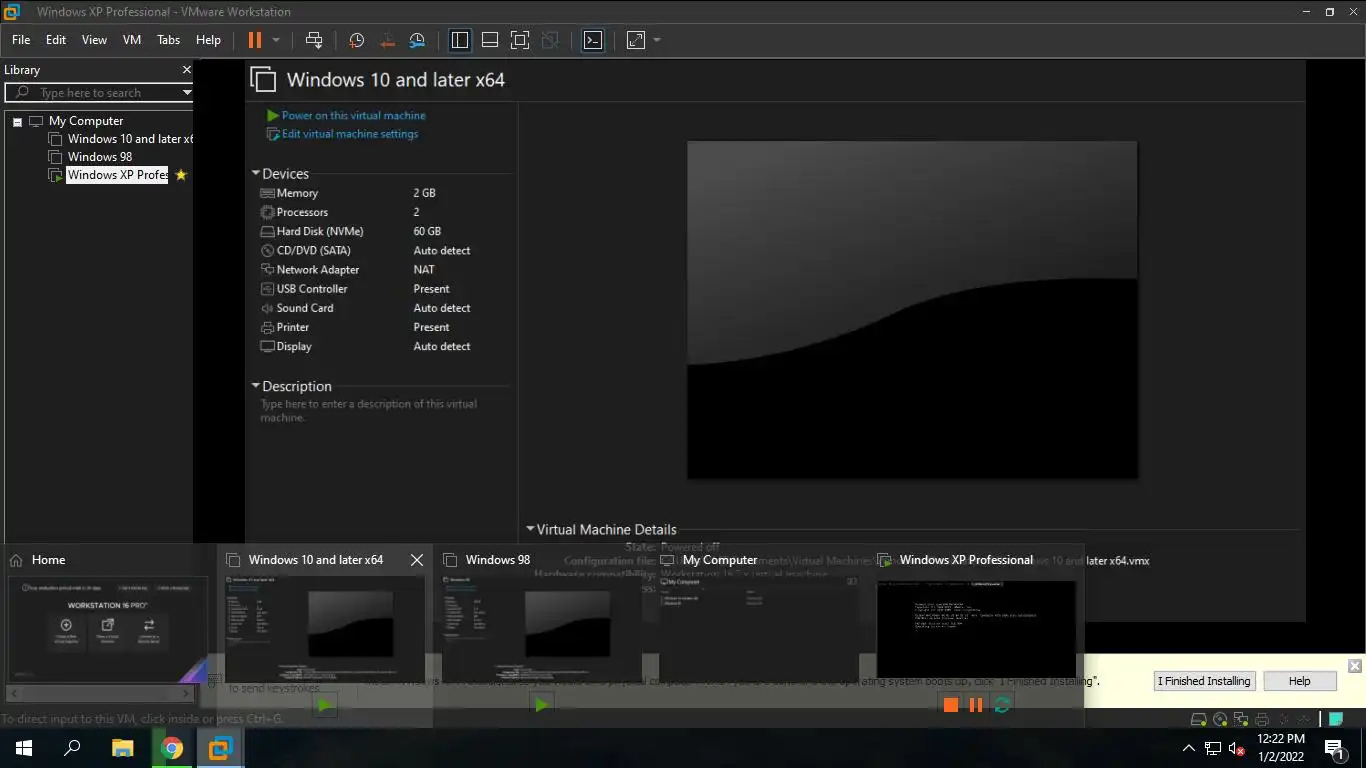Viewport: 1366px width, 768px height.
Task: Open the Help menu
Action: (x=208, y=40)
